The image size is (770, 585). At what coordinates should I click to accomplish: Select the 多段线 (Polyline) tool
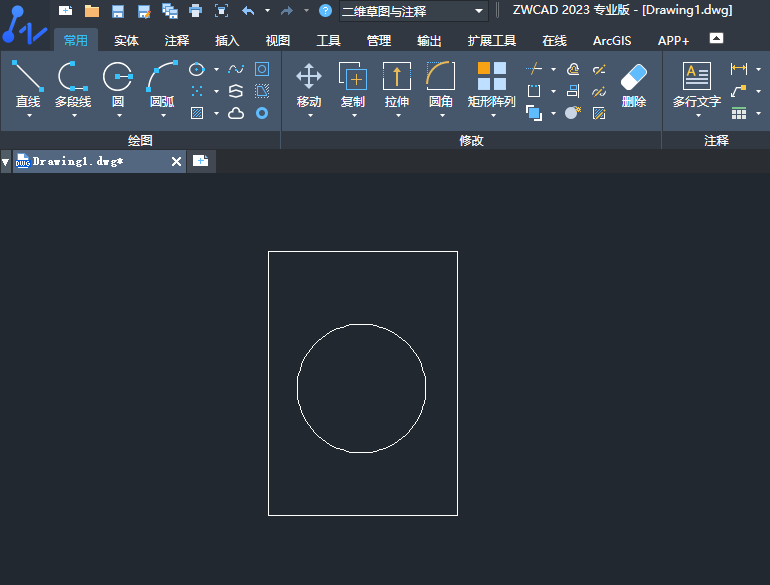73,84
